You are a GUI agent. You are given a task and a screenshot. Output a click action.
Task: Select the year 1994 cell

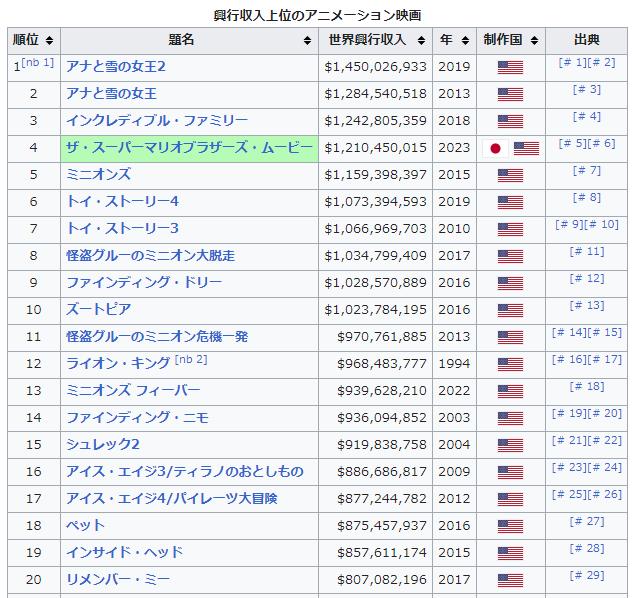tap(454, 364)
